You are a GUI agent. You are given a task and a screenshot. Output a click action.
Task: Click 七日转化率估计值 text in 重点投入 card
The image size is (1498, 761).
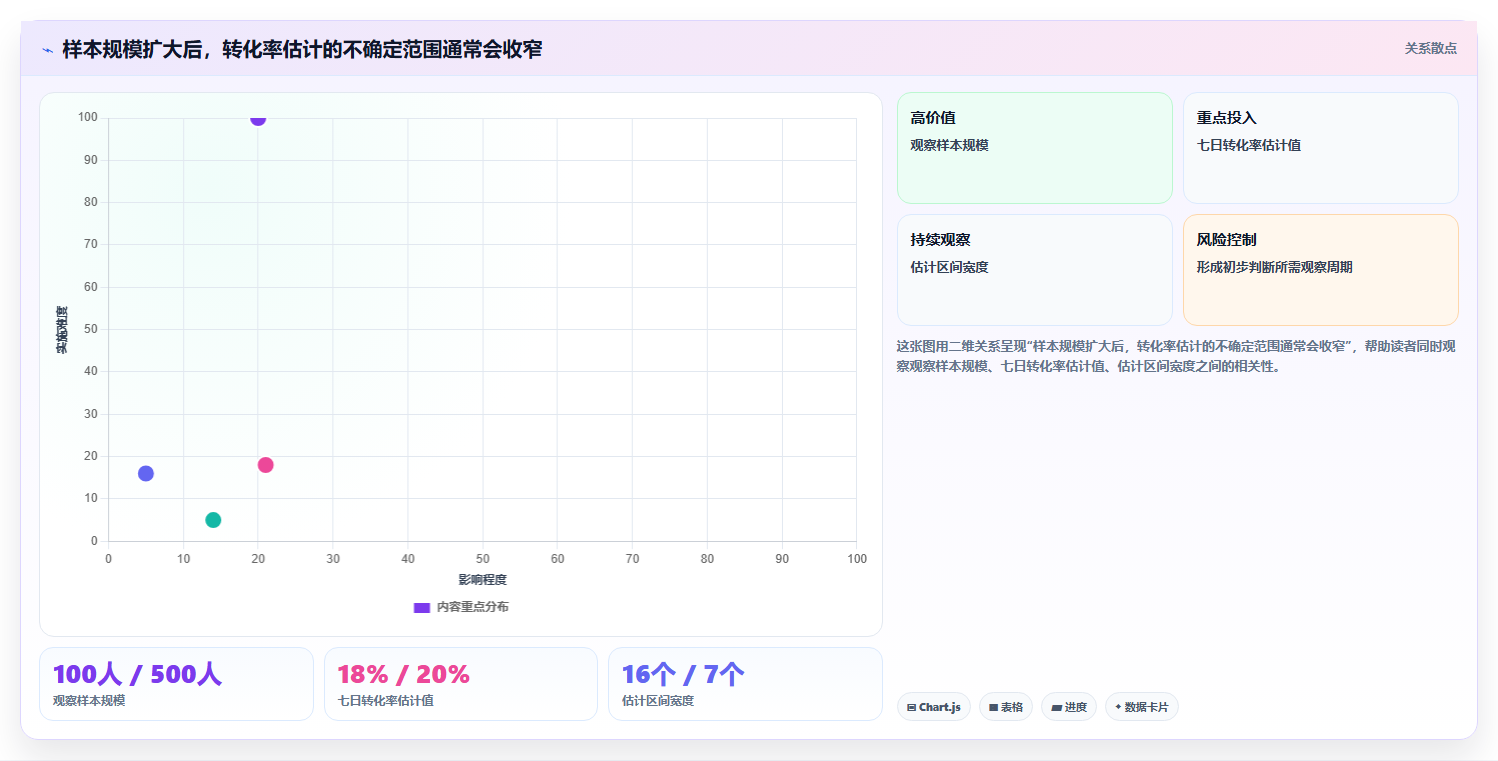(x=1249, y=145)
